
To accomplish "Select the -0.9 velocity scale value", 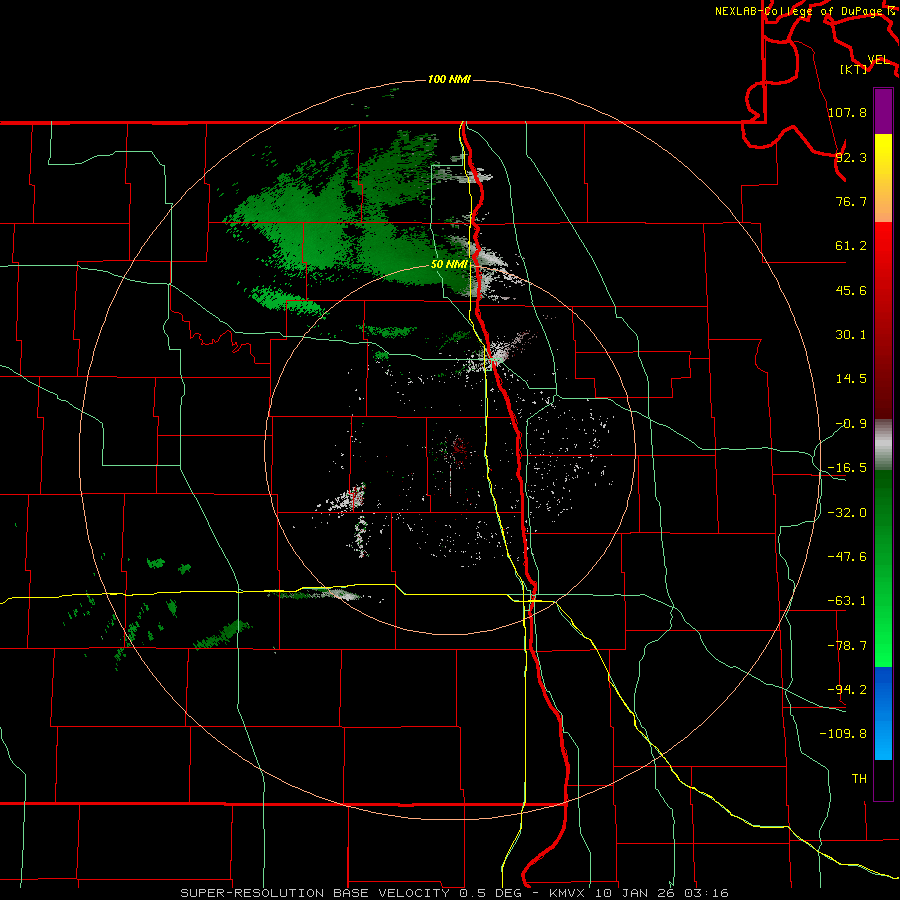I will coord(851,424).
